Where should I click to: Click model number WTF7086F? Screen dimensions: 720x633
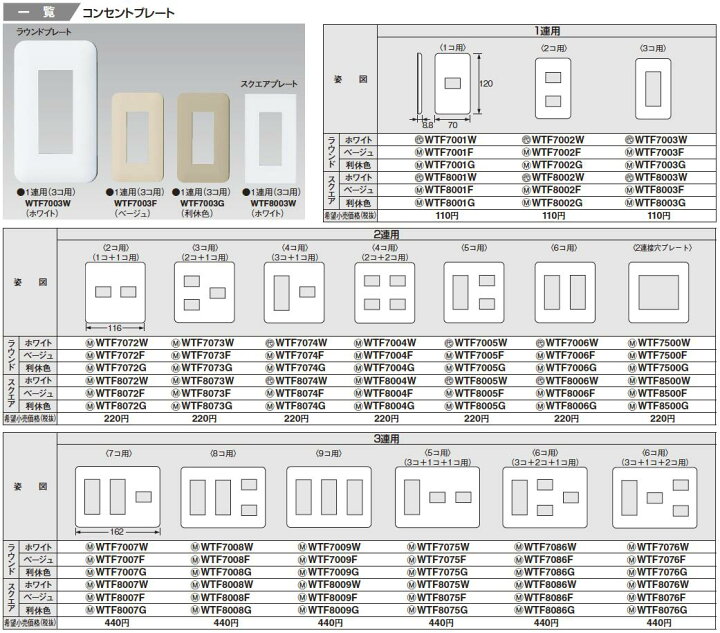pos(548,560)
